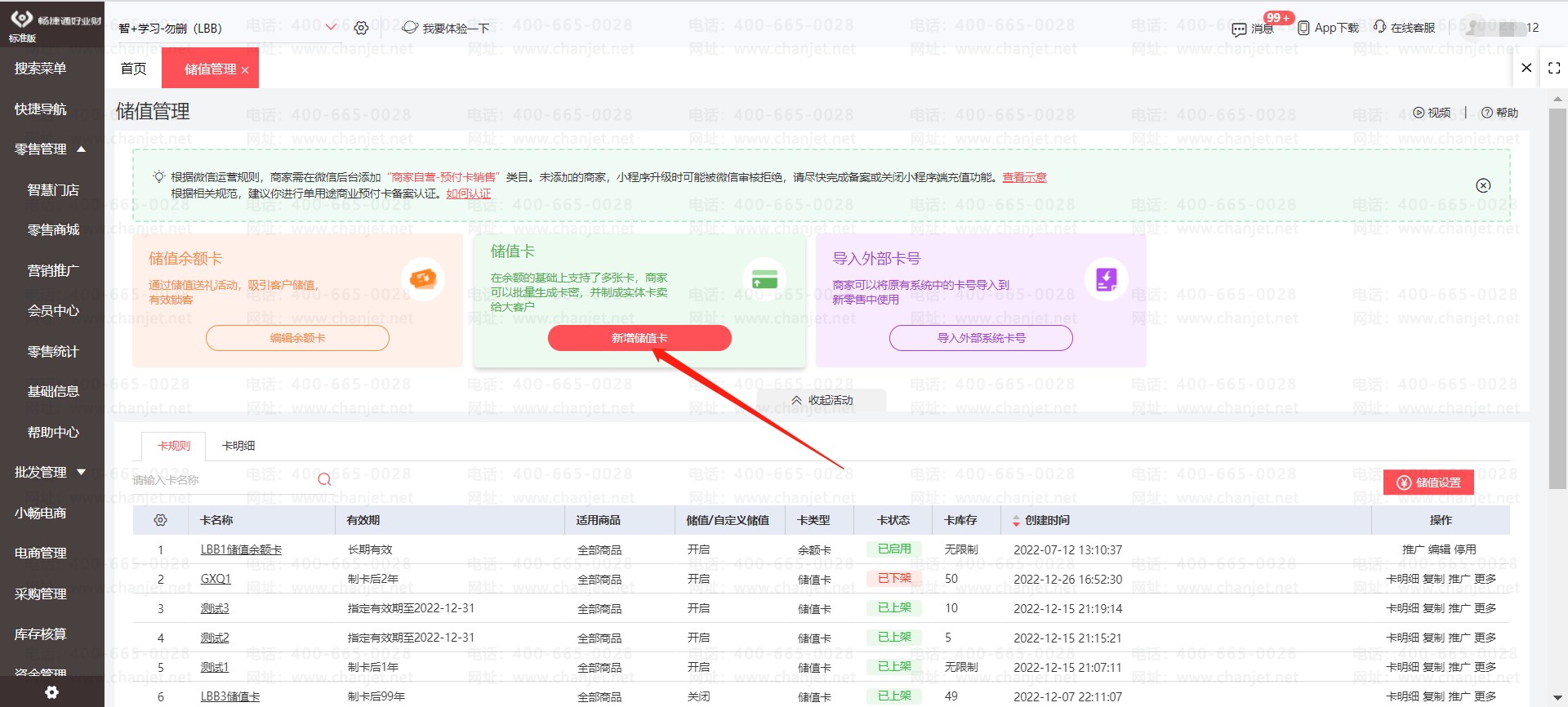The height and width of the screenshot is (707, 1568).
Task: Click the close-all-tabs X beside fullscreen icon
Action: 1526,68
